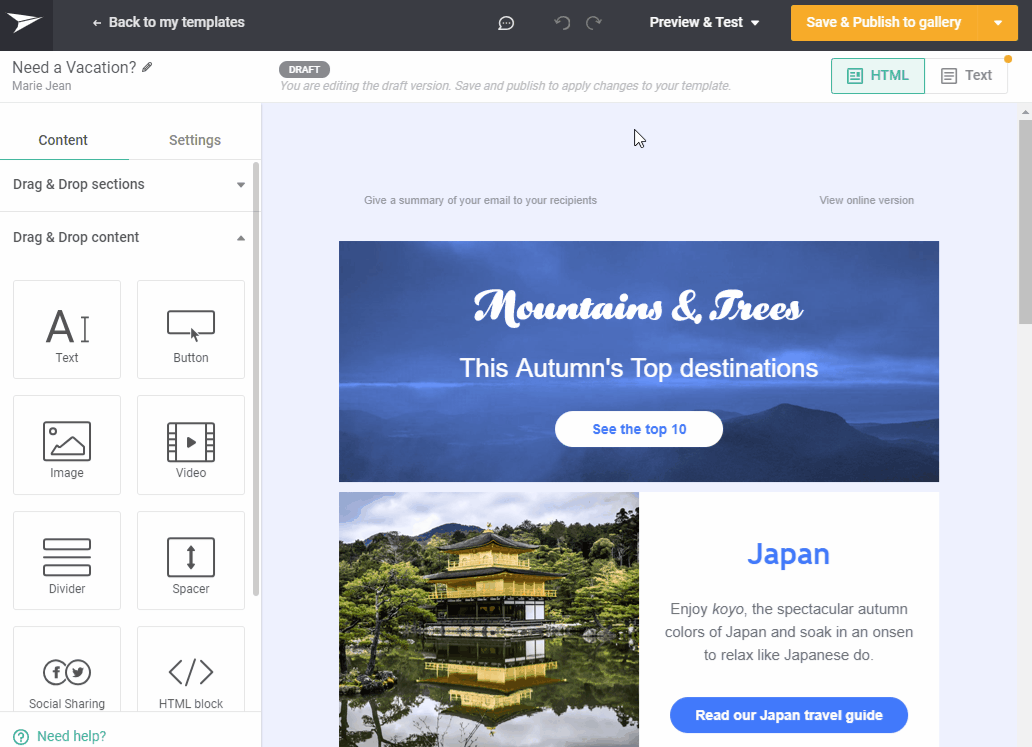Edit template name with pencil icon
1032x747 pixels.
(x=148, y=67)
